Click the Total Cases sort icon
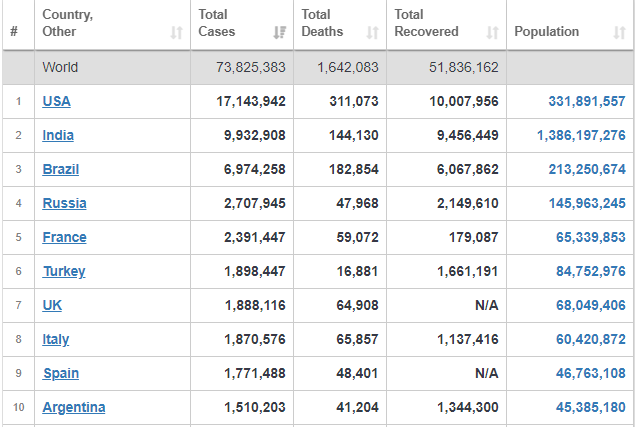This screenshot has width=636, height=427. [279, 32]
